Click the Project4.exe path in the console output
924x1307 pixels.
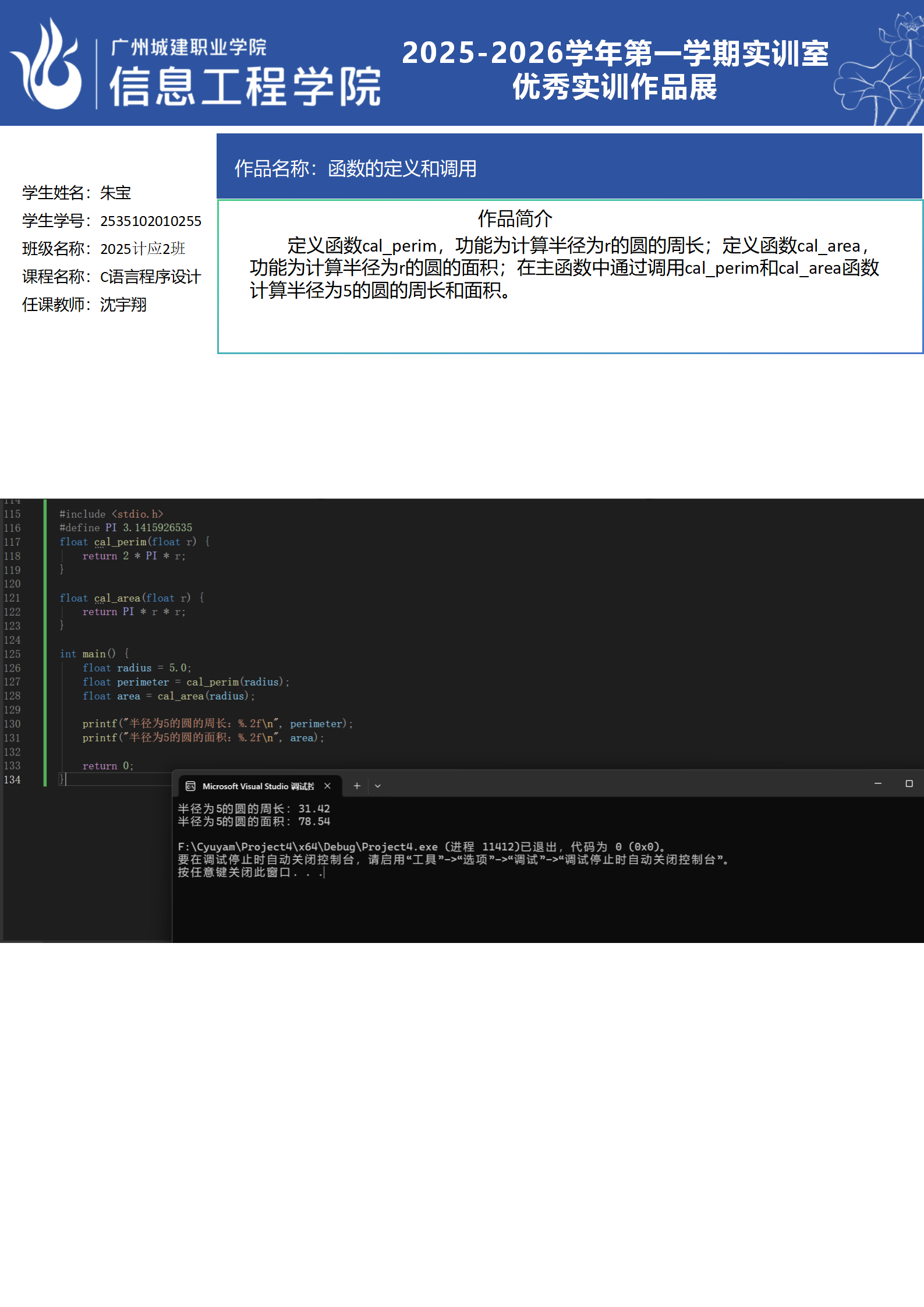(x=307, y=847)
